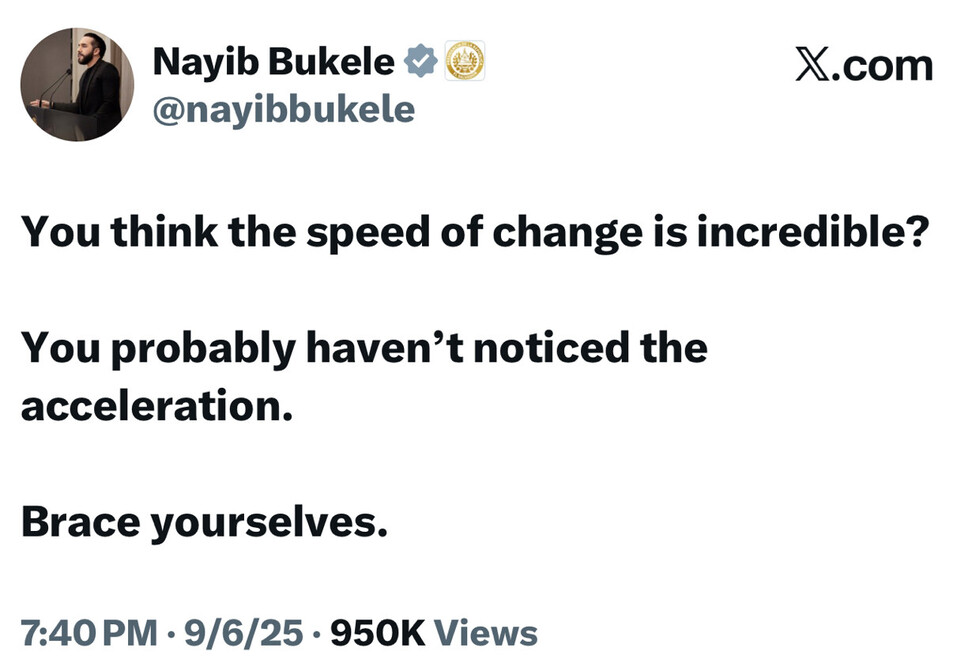Click the 9/6/25 post date
The height and width of the screenshot is (659, 972).
(x=239, y=633)
